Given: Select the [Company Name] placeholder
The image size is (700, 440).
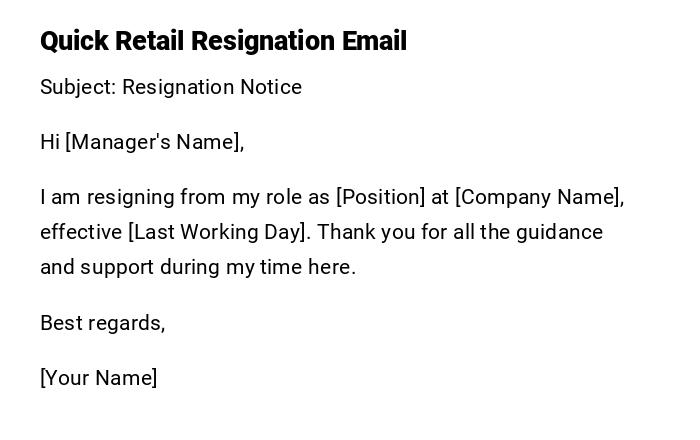Looking at the screenshot, I should click(x=539, y=197).
